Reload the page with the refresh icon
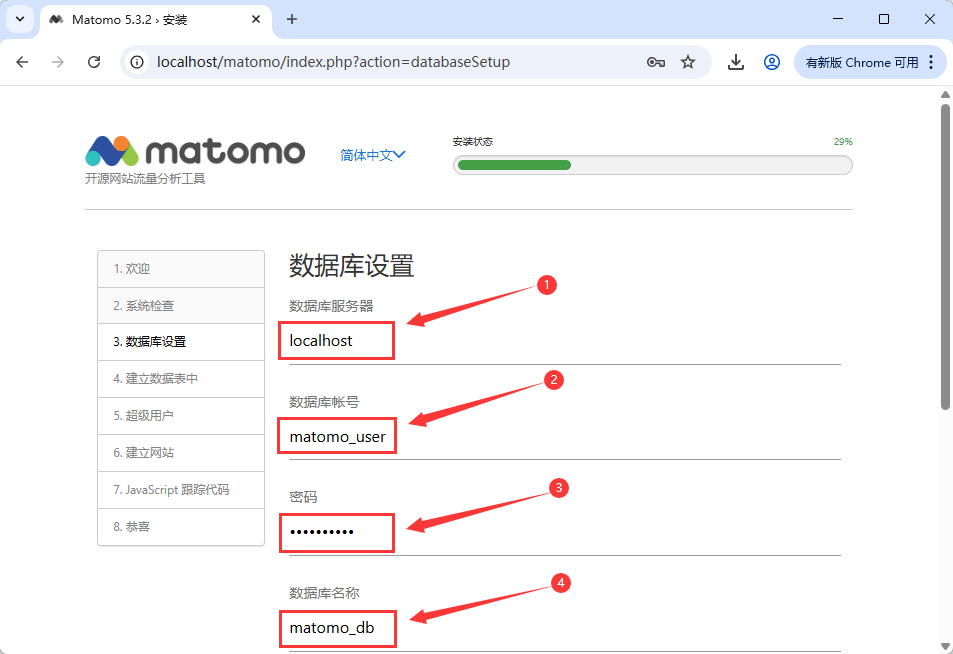The width and height of the screenshot is (953, 654). pyautogui.click(x=94, y=62)
